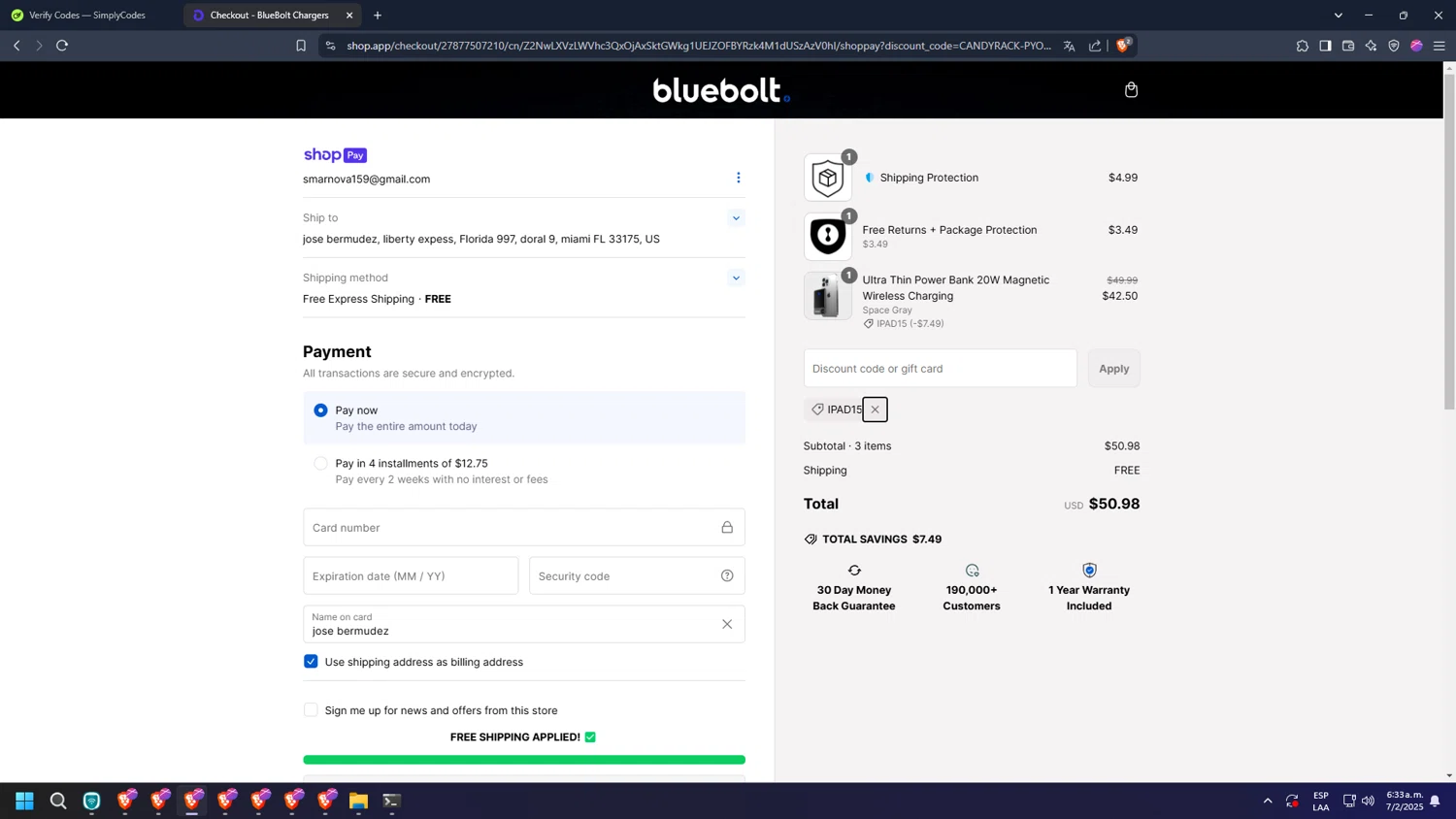
Task: Uncheck Use shipping address as billing address
Action: click(x=311, y=662)
